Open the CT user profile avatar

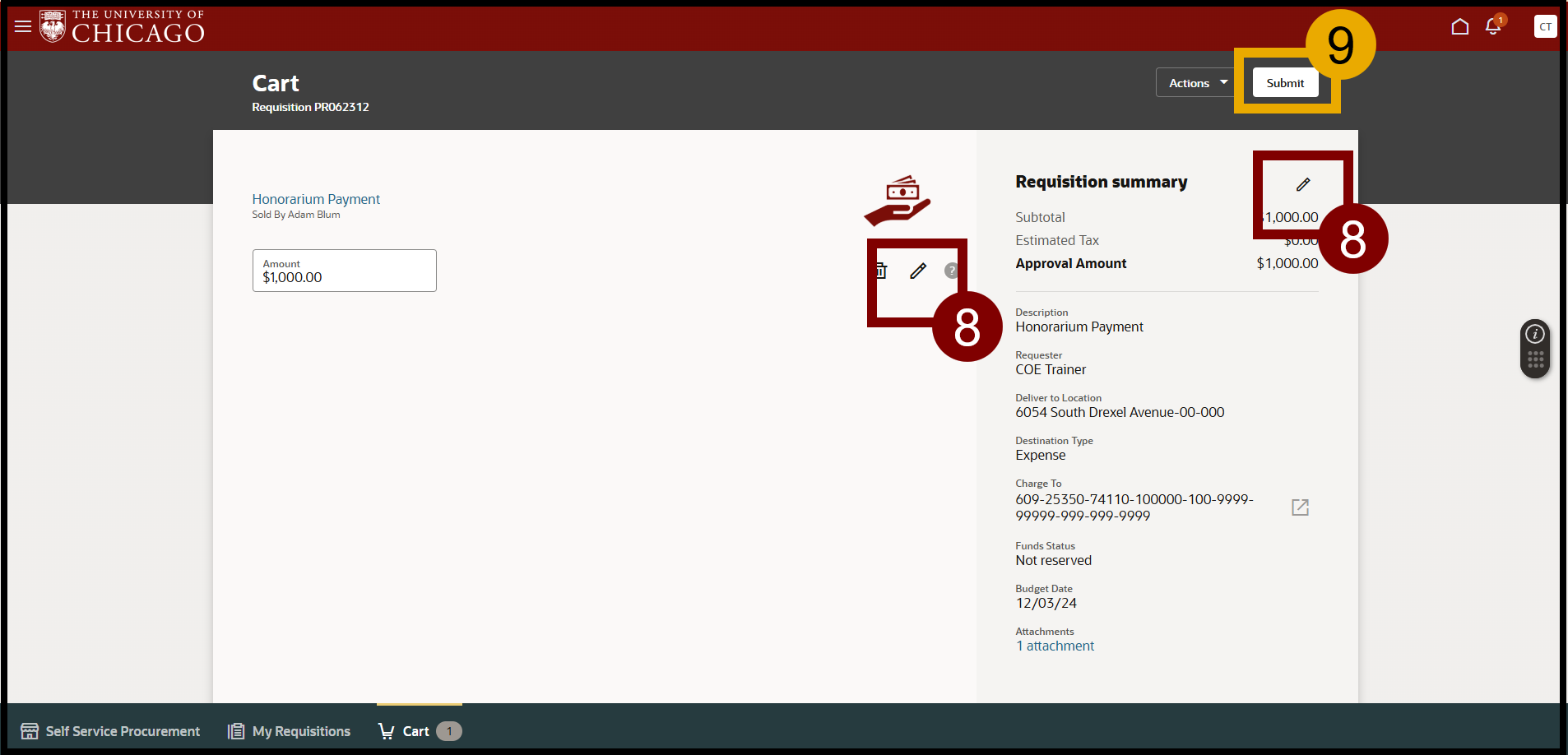1545,27
